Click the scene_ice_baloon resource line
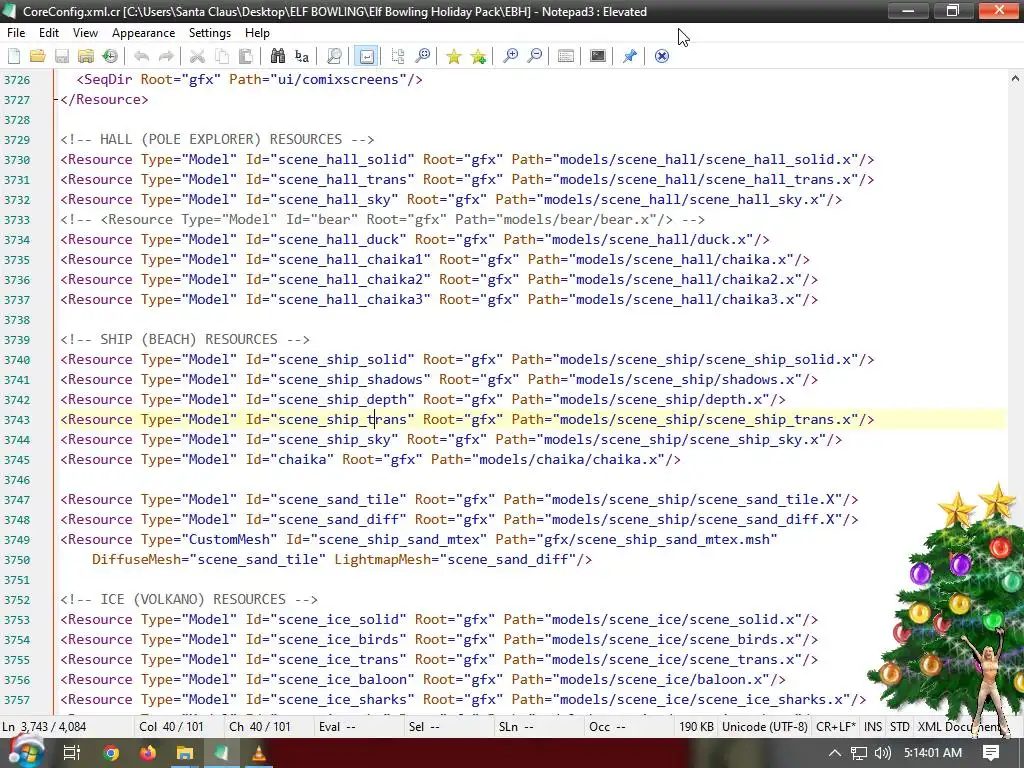Image resolution: width=1024 pixels, height=768 pixels. (423, 679)
